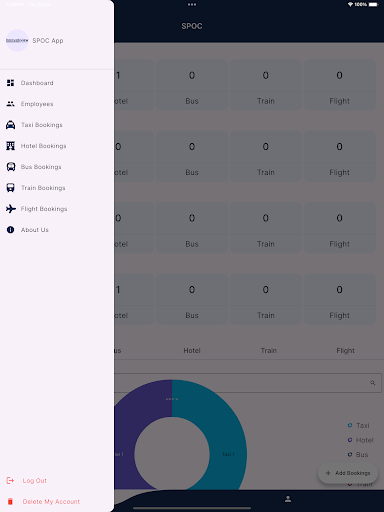Click the Flight Bookings airplane icon
This screenshot has height=512, width=384.
11,209
